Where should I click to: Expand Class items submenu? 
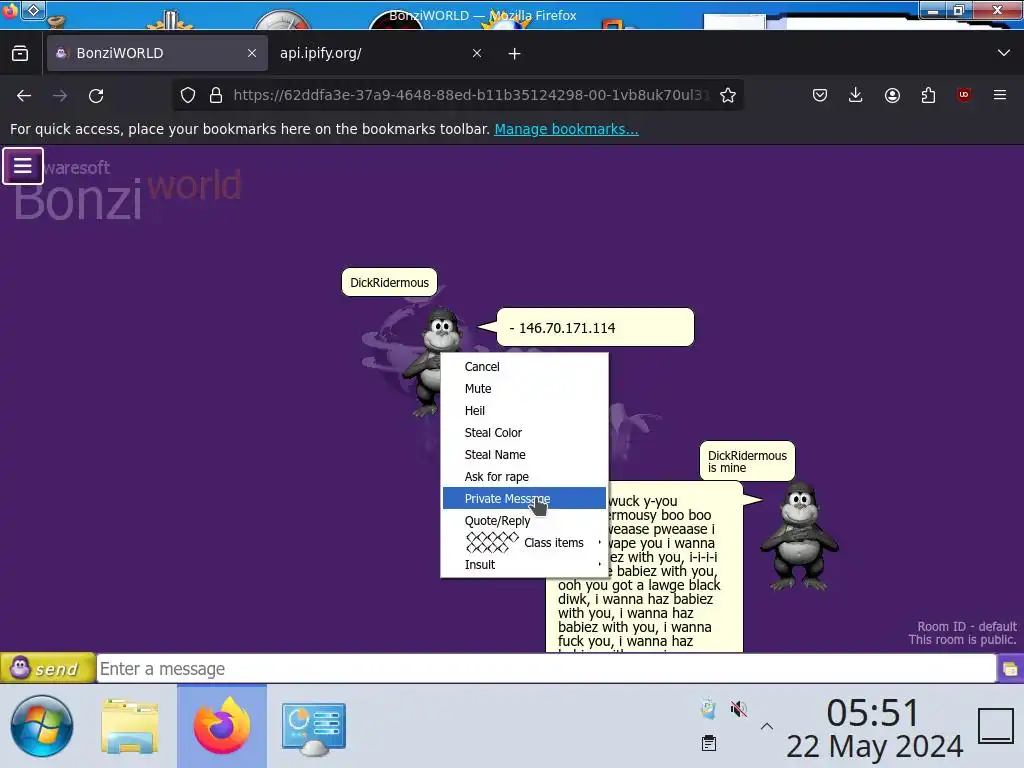524,543
